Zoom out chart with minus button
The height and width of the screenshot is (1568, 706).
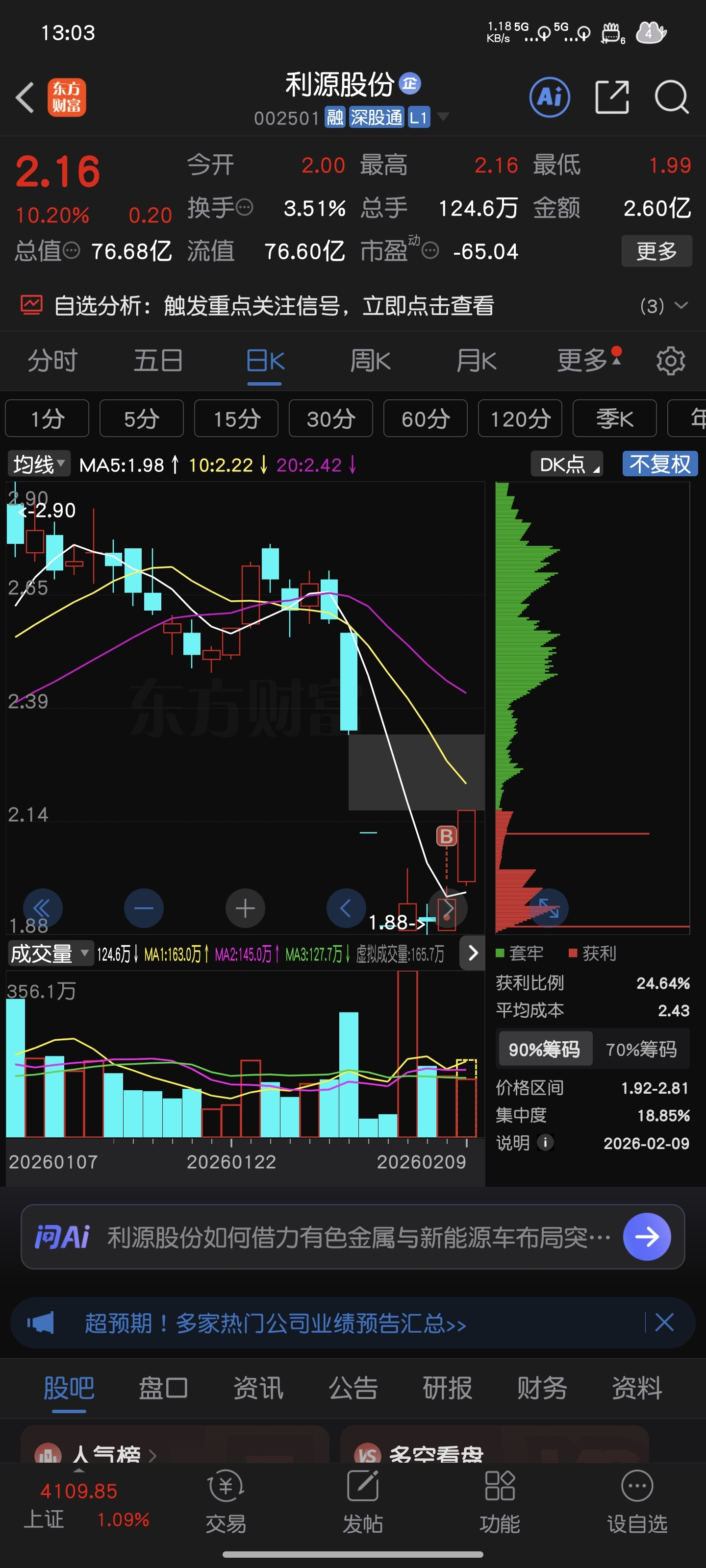[x=144, y=909]
